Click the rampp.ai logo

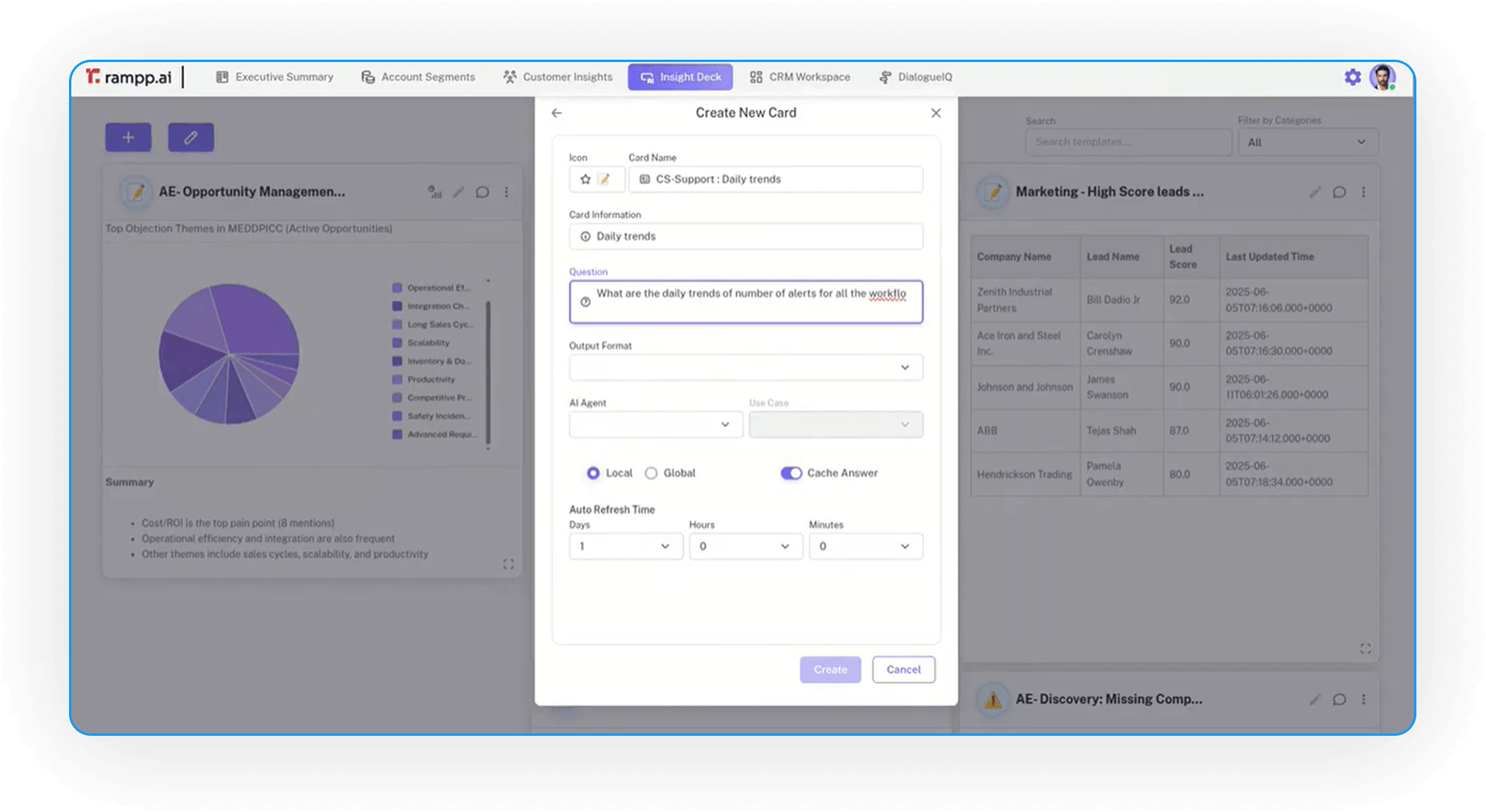[x=129, y=77]
